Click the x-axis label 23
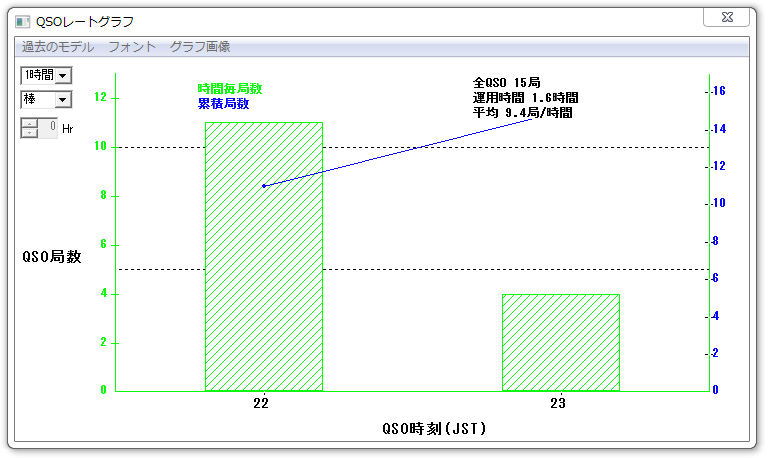 point(558,403)
